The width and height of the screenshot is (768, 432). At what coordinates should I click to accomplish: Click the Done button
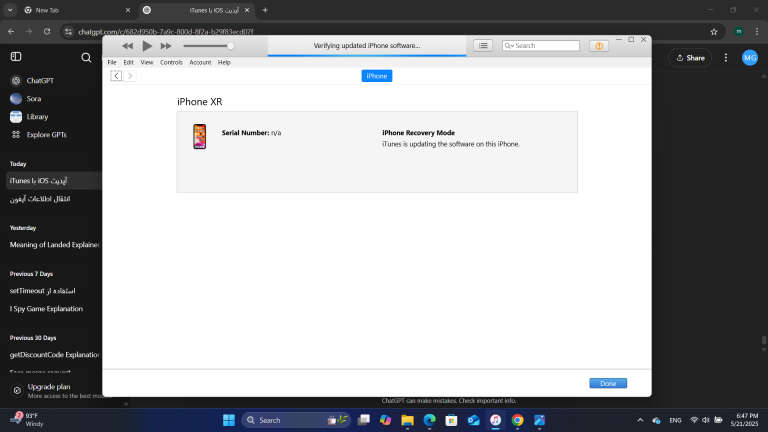(x=608, y=383)
